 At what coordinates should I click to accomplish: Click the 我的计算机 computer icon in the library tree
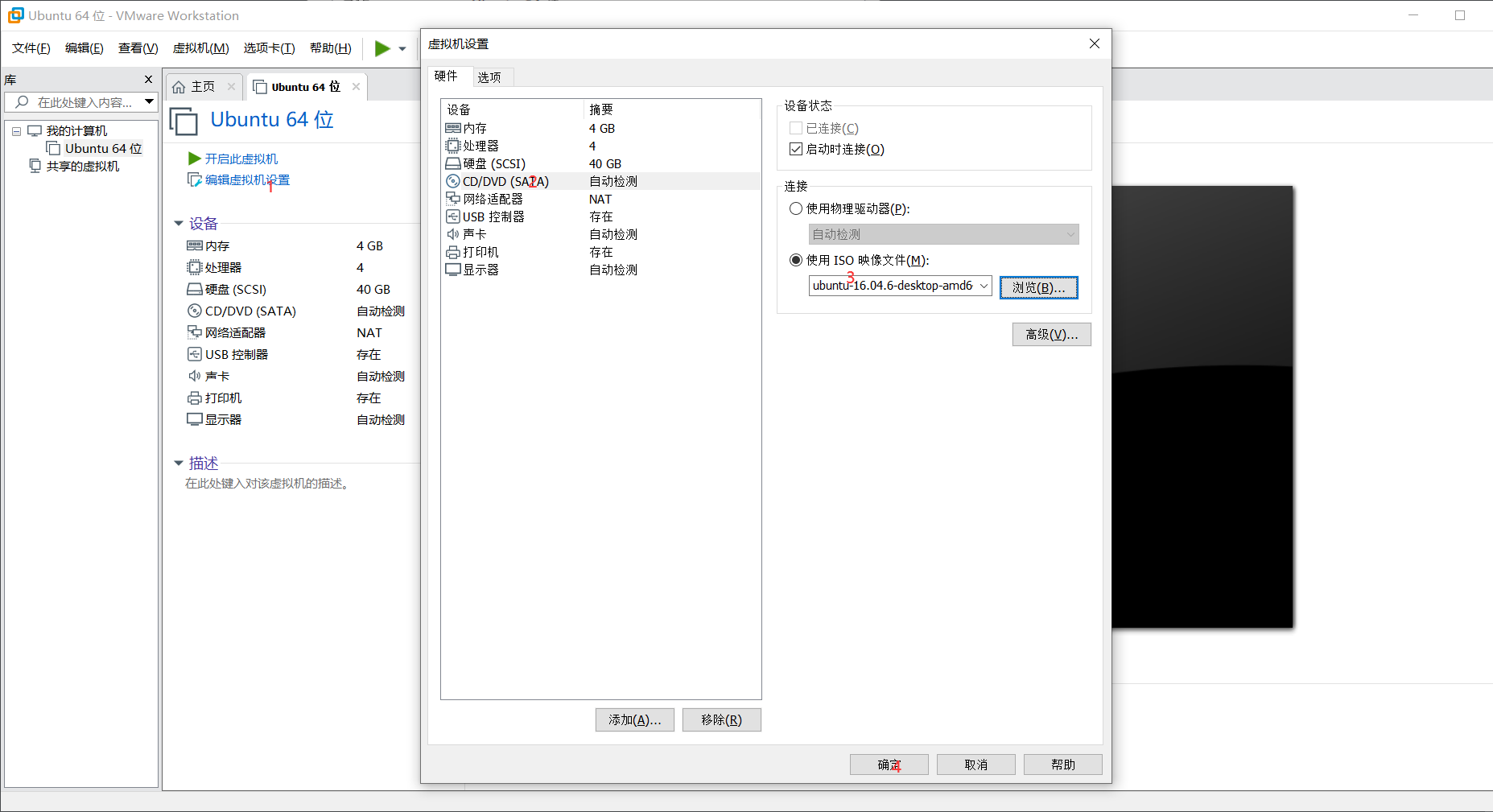coord(35,130)
